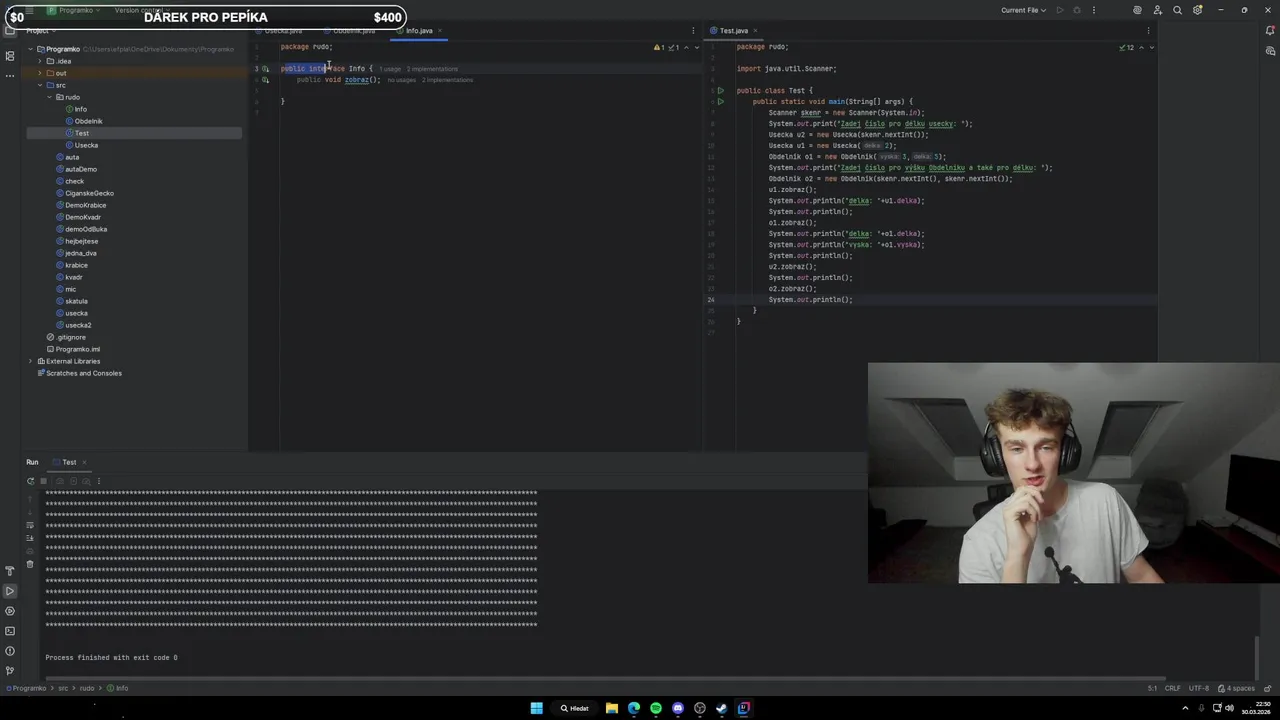Select CiganskeGecko in project tree

pos(89,193)
